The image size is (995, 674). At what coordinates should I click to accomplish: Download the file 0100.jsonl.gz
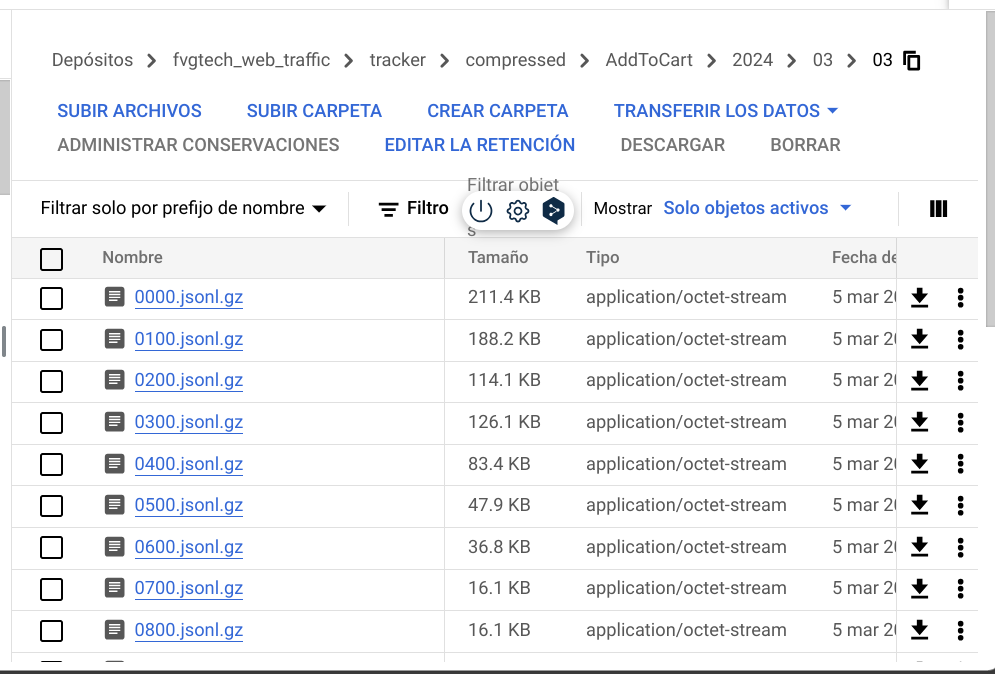[x=919, y=340]
